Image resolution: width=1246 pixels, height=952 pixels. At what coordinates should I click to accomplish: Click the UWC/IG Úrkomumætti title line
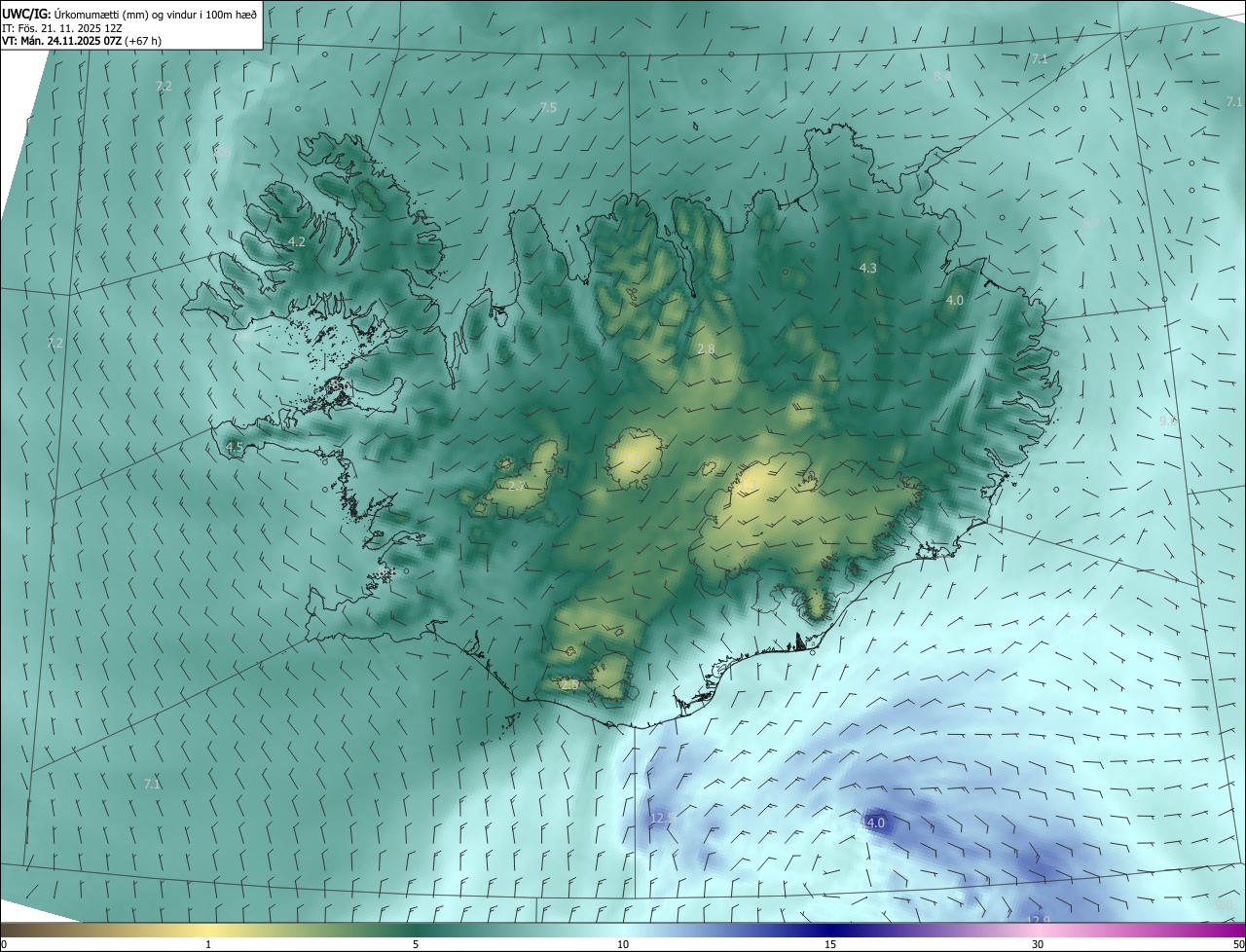tap(129, 13)
